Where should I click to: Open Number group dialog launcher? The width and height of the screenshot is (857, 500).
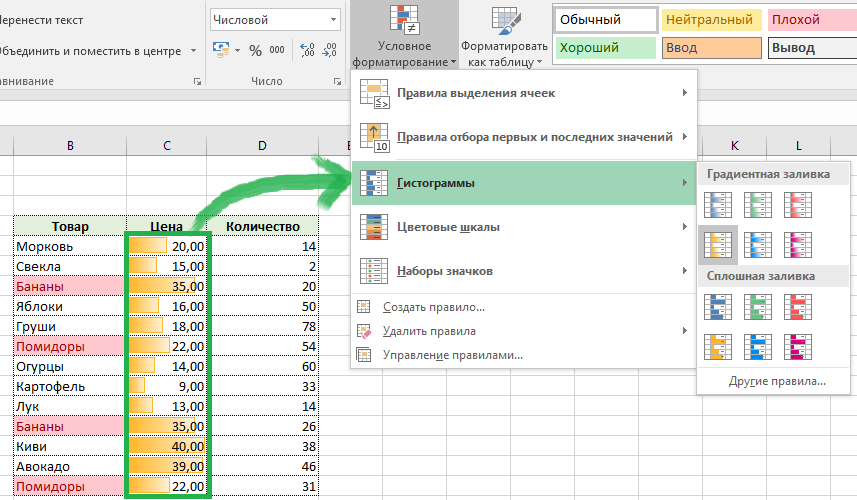(337, 81)
